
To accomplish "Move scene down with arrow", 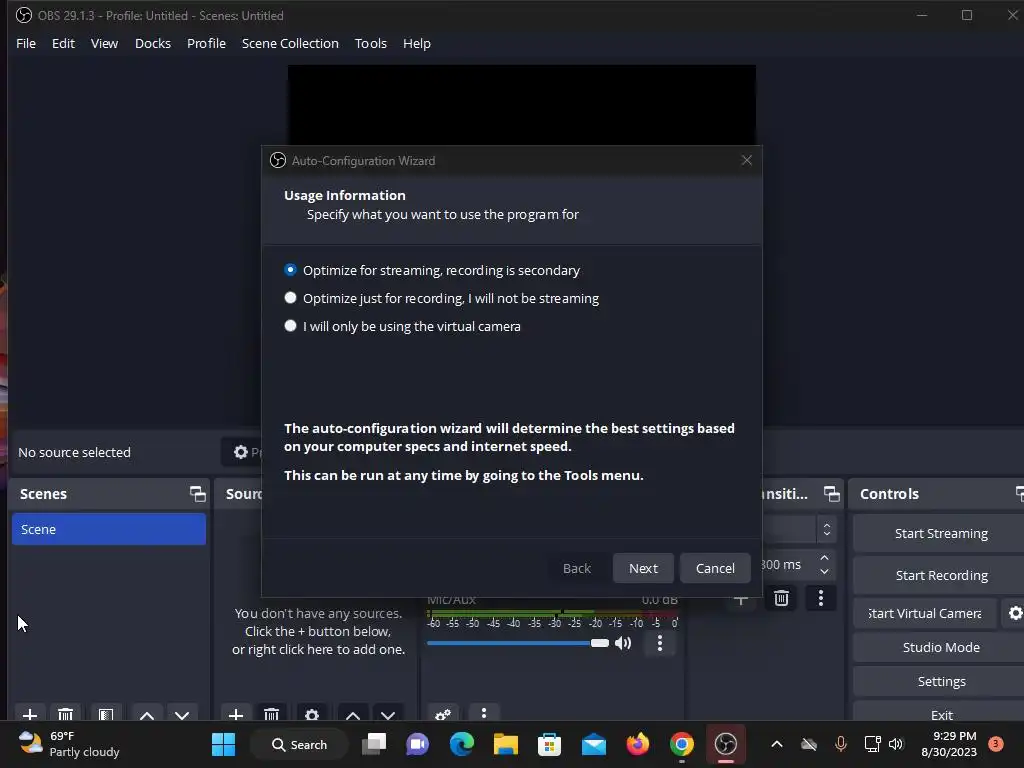I will tap(182, 714).
